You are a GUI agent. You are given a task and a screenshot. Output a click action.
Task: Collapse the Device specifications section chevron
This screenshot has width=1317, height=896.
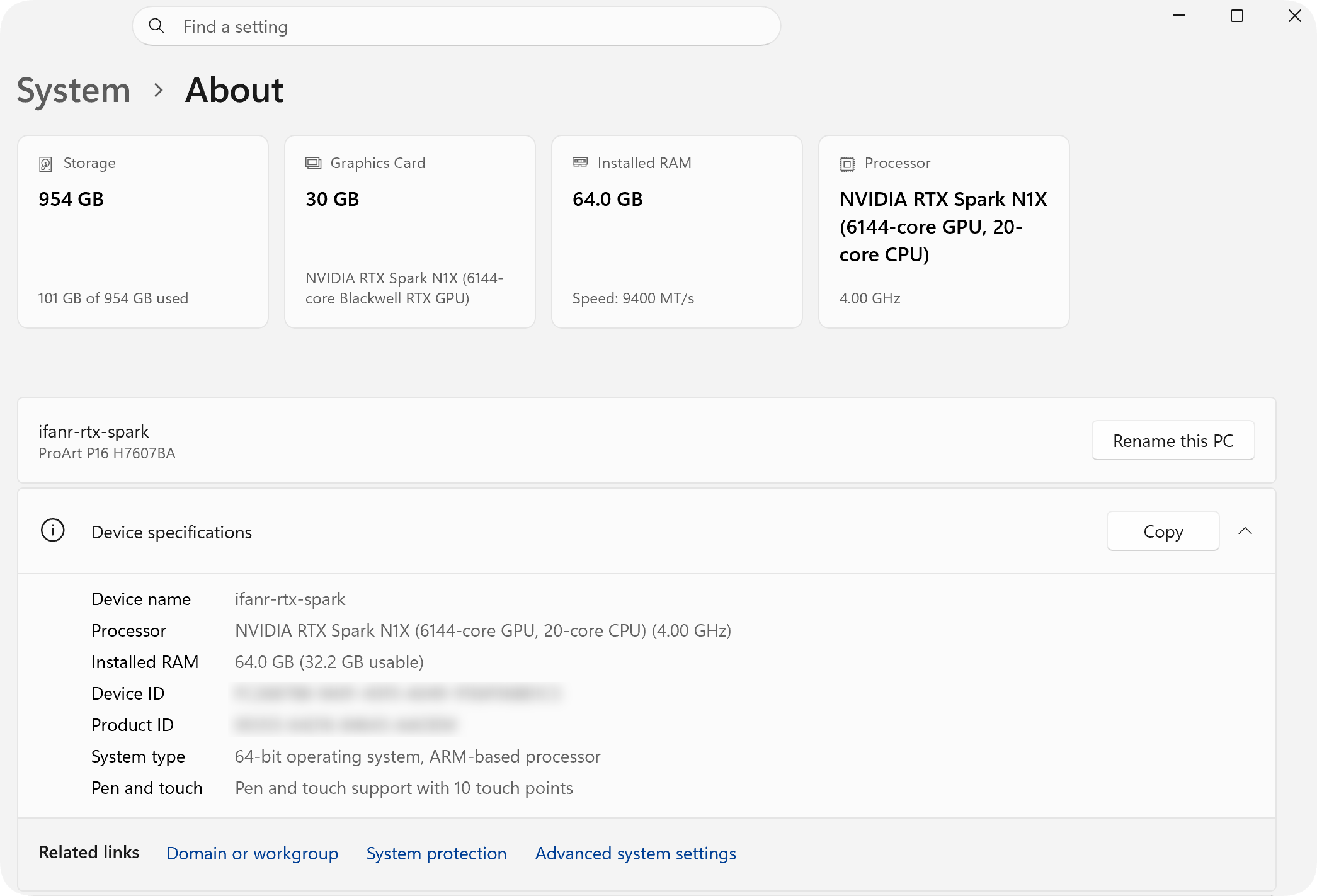click(x=1245, y=531)
